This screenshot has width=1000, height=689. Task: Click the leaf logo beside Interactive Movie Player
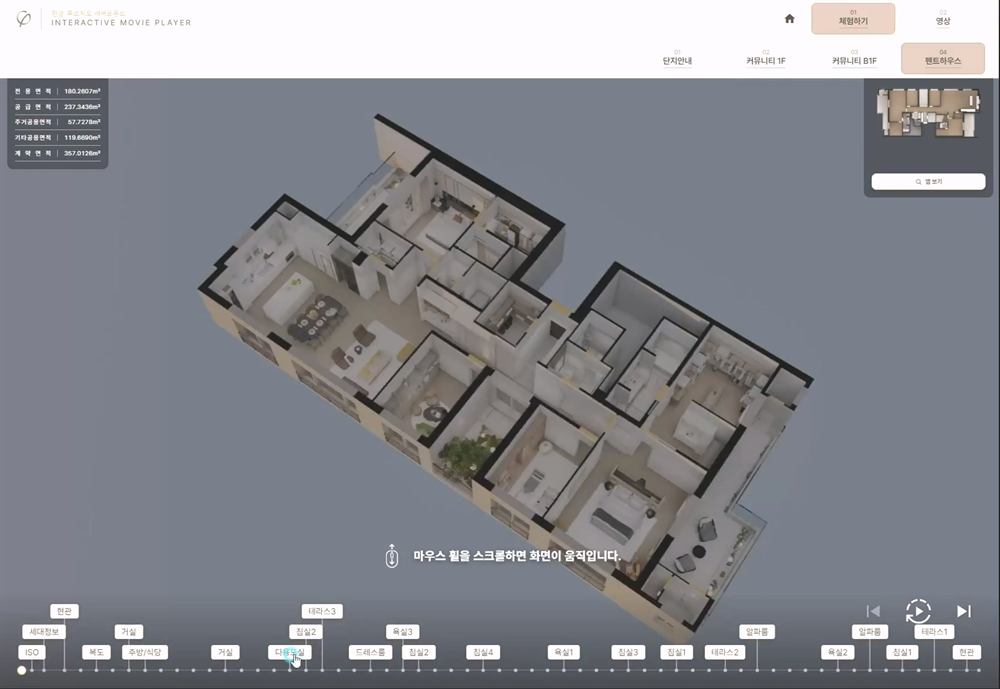coord(24,19)
